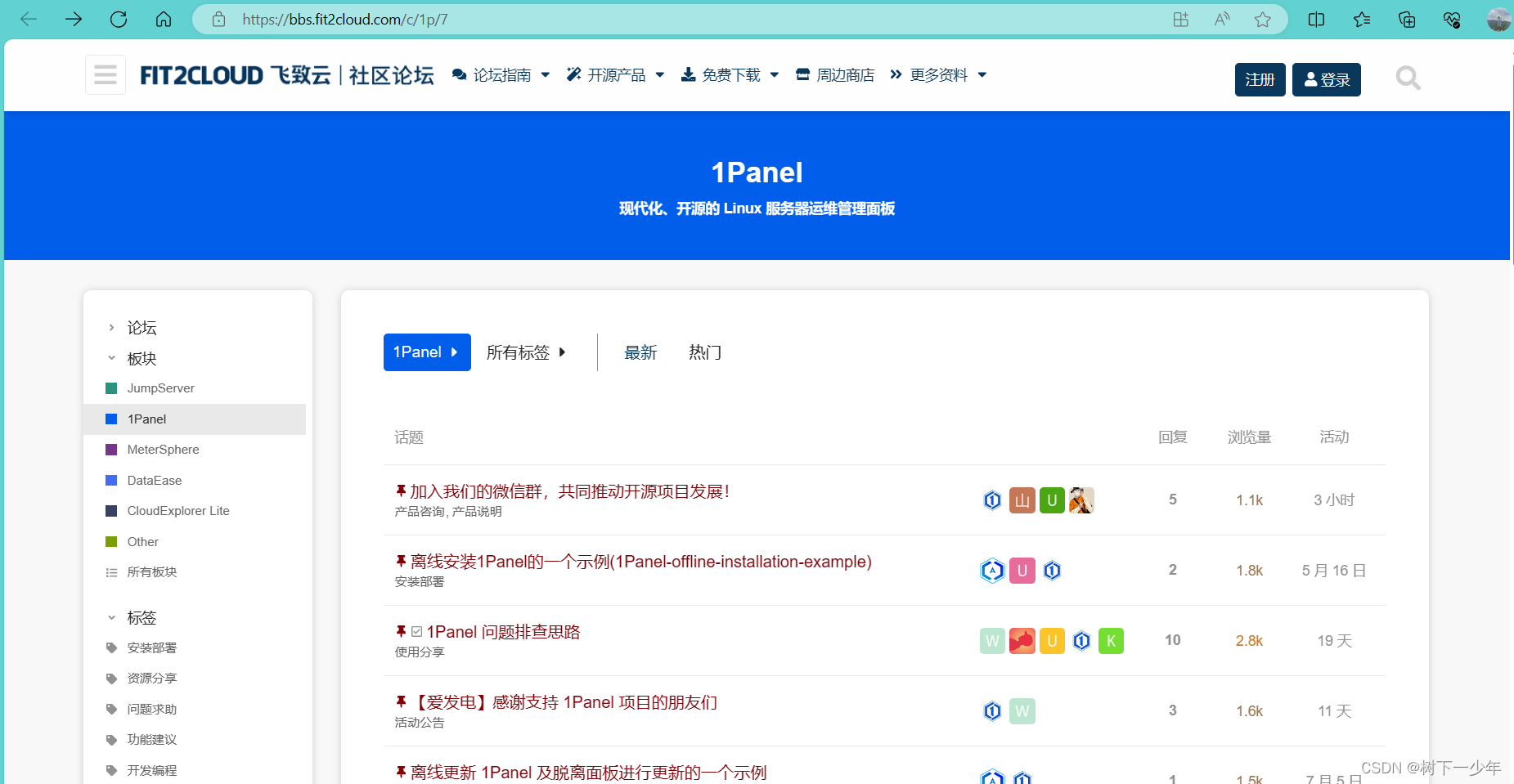The image size is (1514, 784).
Task: Open the 【爱发电】 thank-you topic
Action: tap(564, 702)
